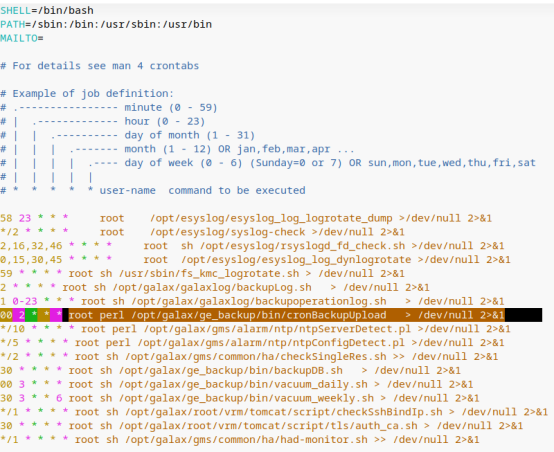Click the vacuum_weekly.sh cron line

pyautogui.click(x=240, y=398)
